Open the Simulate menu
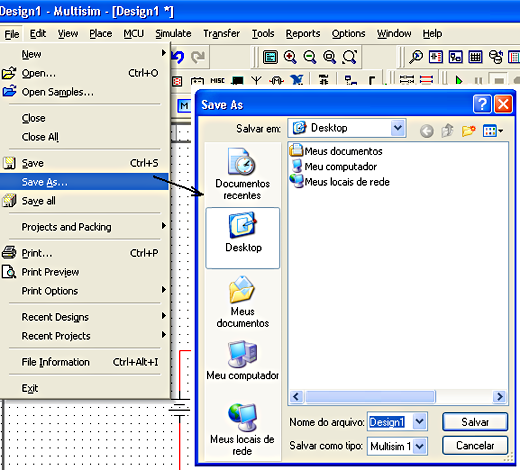 coord(173,34)
